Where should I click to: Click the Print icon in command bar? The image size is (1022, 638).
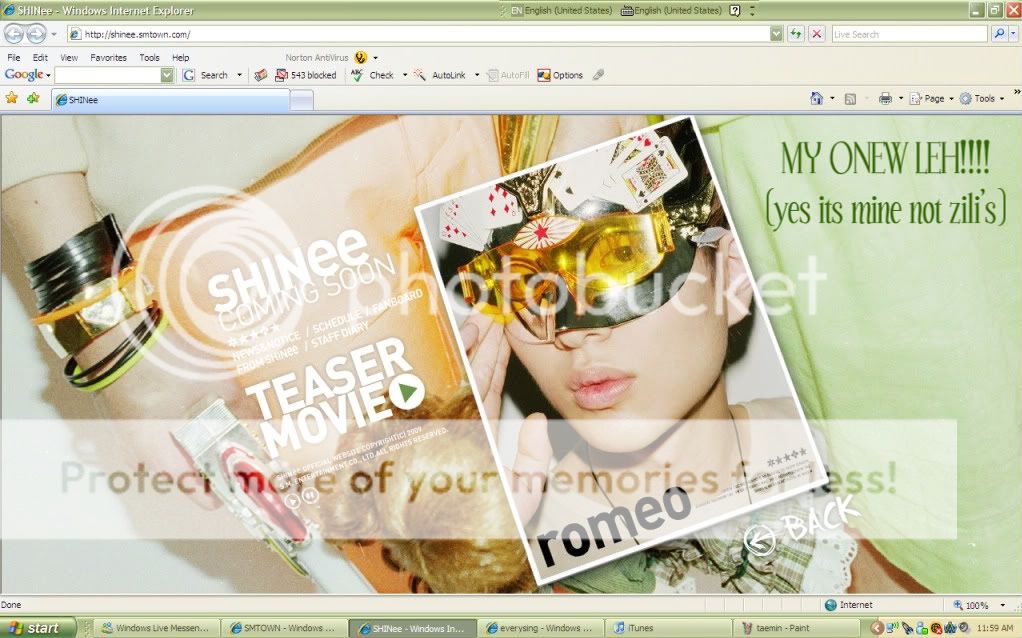tap(885, 99)
